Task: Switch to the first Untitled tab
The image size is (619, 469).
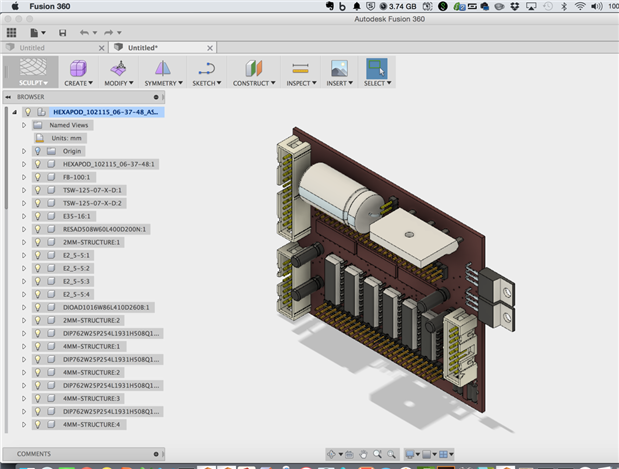Action: click(x=33, y=47)
